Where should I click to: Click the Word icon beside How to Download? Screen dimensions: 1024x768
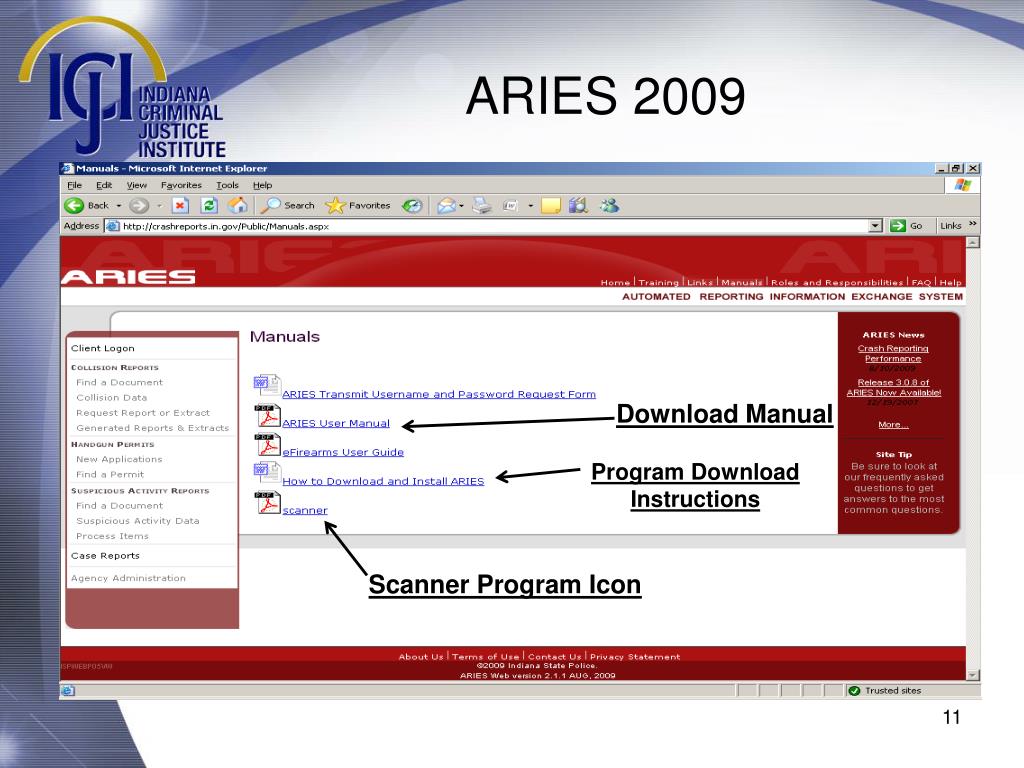pos(267,472)
